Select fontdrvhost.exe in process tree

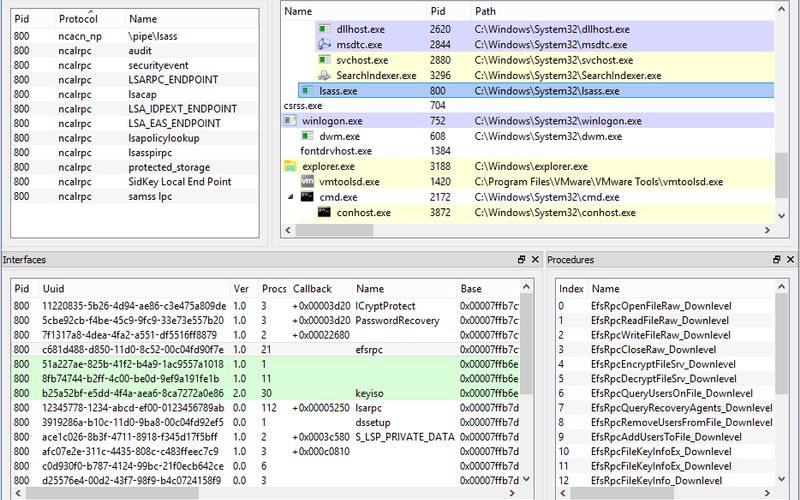tap(528, 151)
